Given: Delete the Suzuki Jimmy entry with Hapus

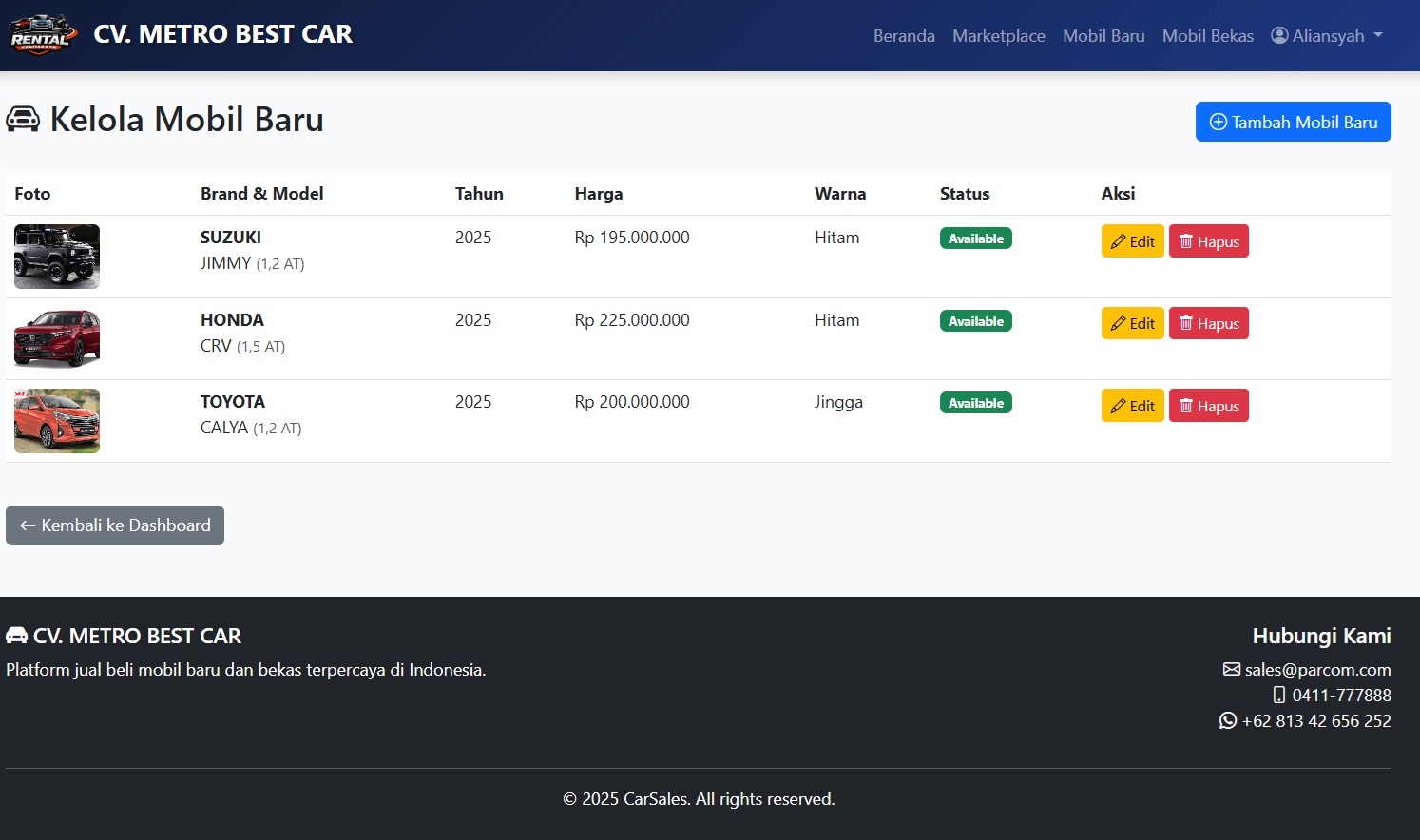Looking at the screenshot, I should [x=1209, y=241].
